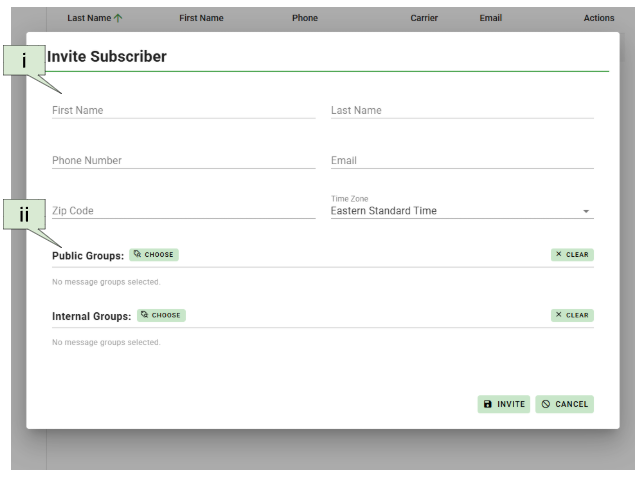The image size is (643, 477).
Task: Open the Time Zone dropdown arrow
Action: (586, 212)
